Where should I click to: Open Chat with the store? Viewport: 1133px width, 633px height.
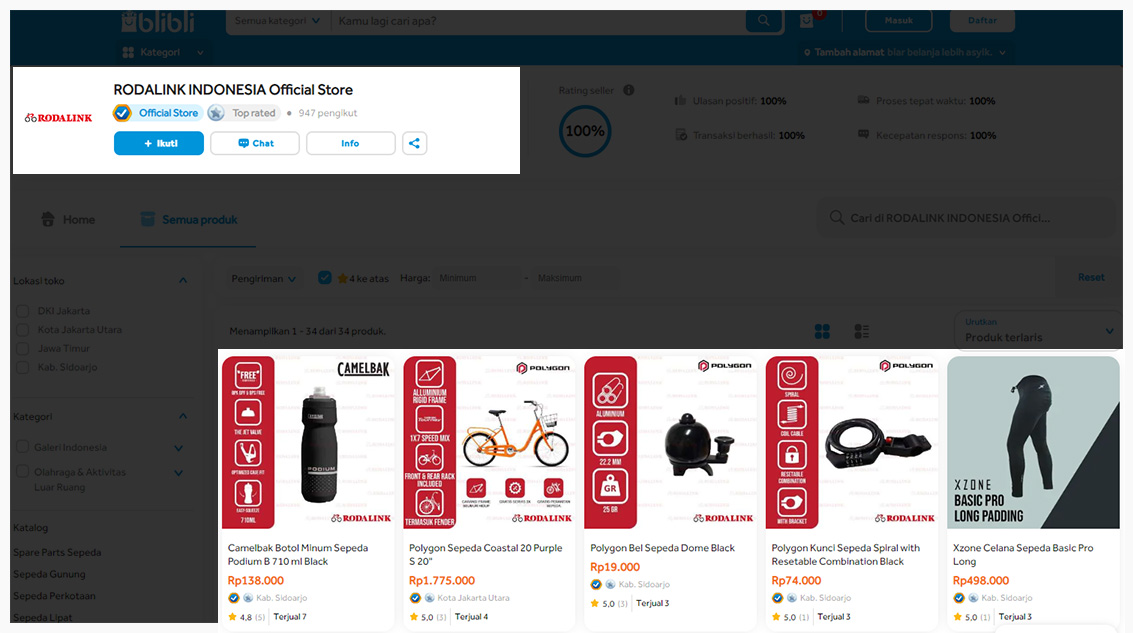255,143
